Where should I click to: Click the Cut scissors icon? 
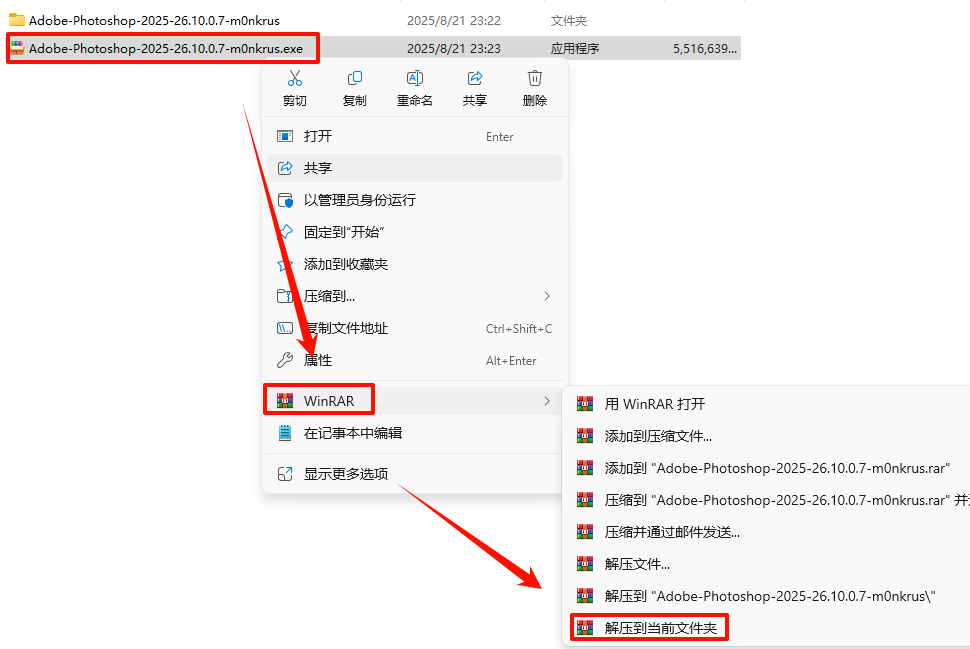click(x=294, y=78)
